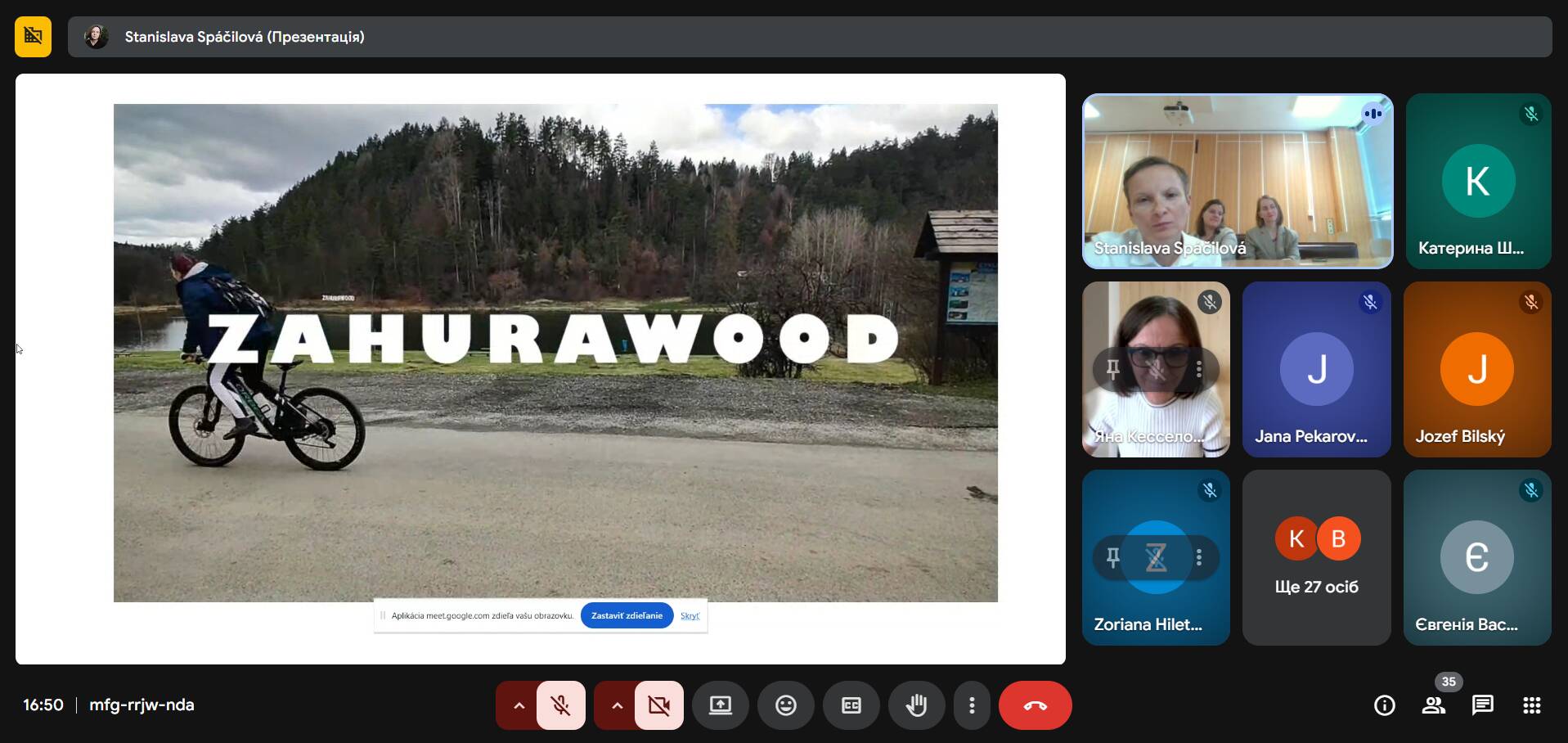1568x743 pixels.
Task: Raise your hand
Action: click(x=917, y=705)
